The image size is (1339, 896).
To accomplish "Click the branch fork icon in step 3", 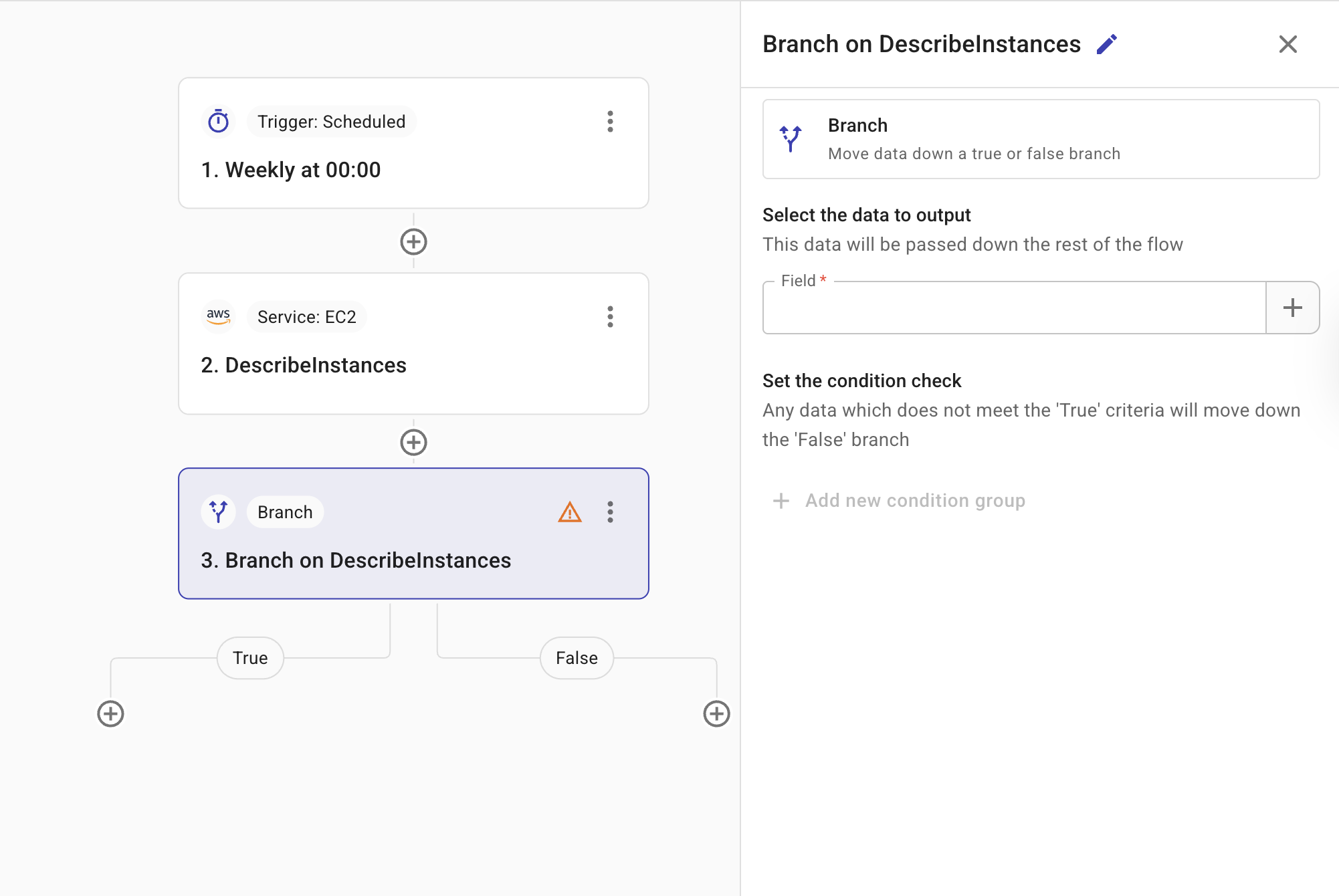I will [x=218, y=512].
